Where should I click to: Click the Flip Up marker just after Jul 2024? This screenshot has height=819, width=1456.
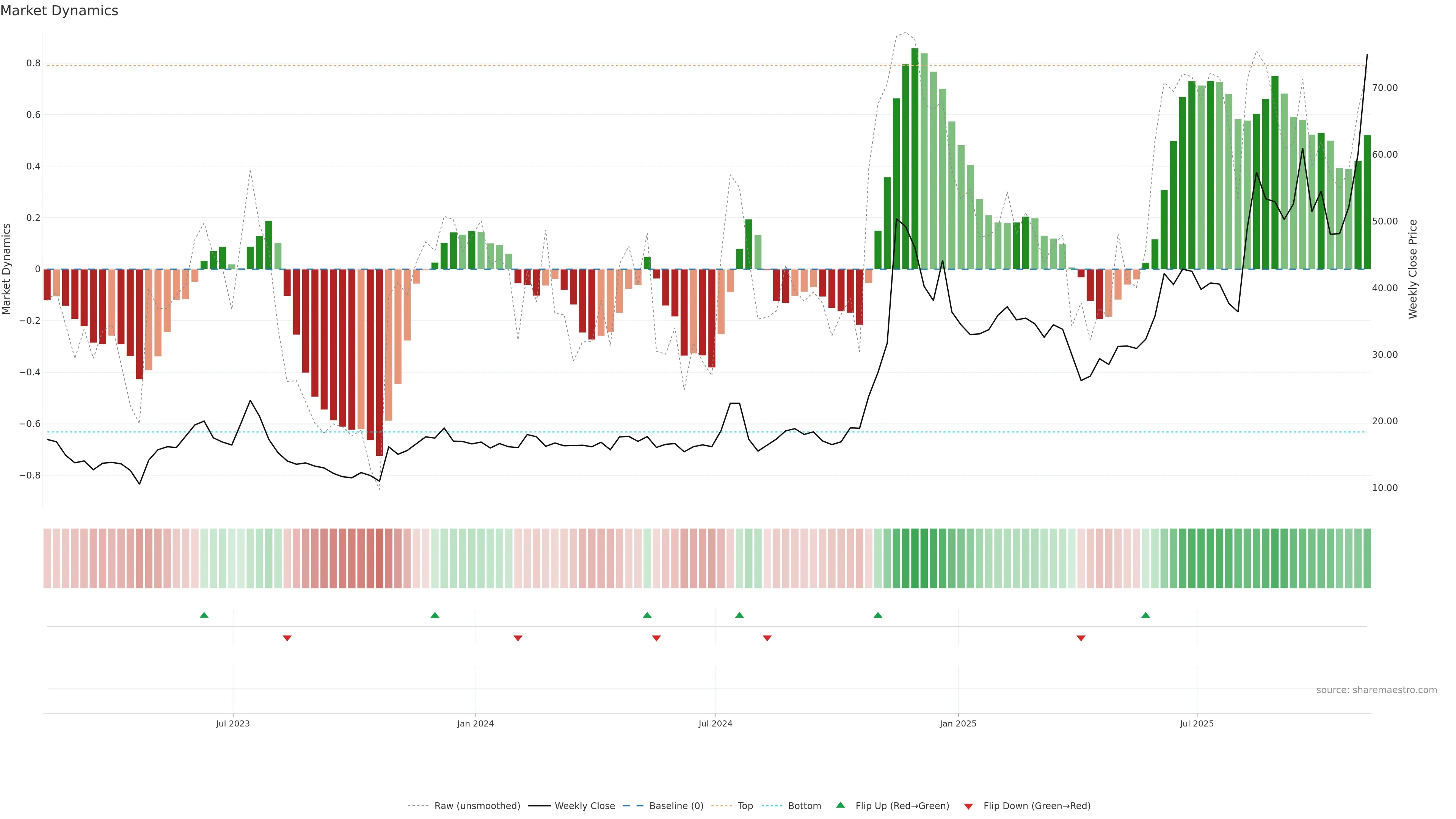point(739,615)
